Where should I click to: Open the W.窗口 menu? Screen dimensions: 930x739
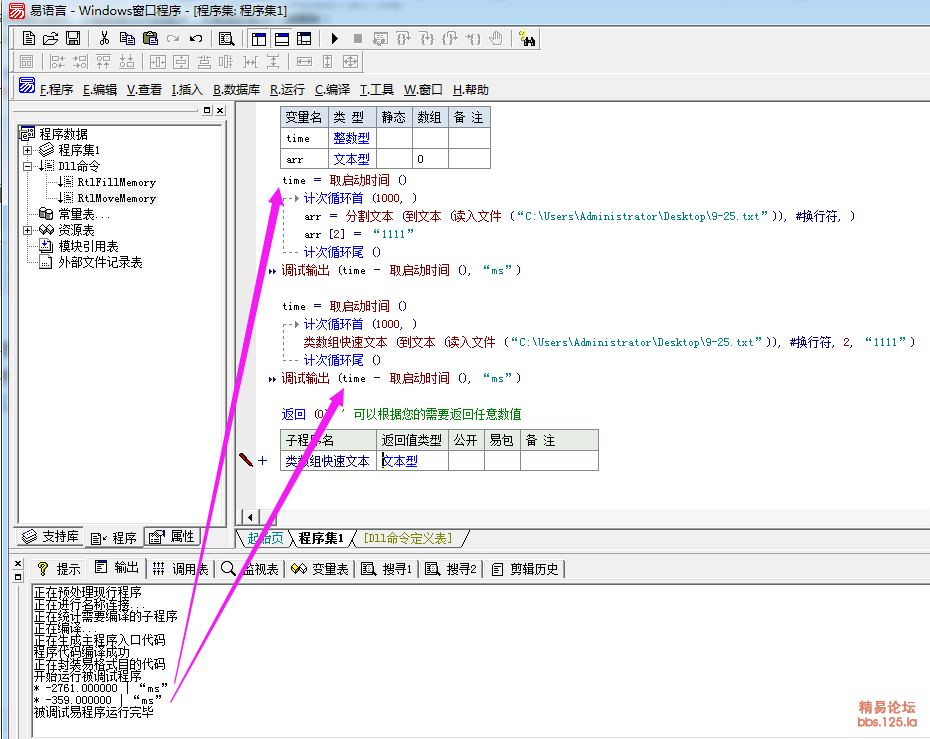point(423,90)
